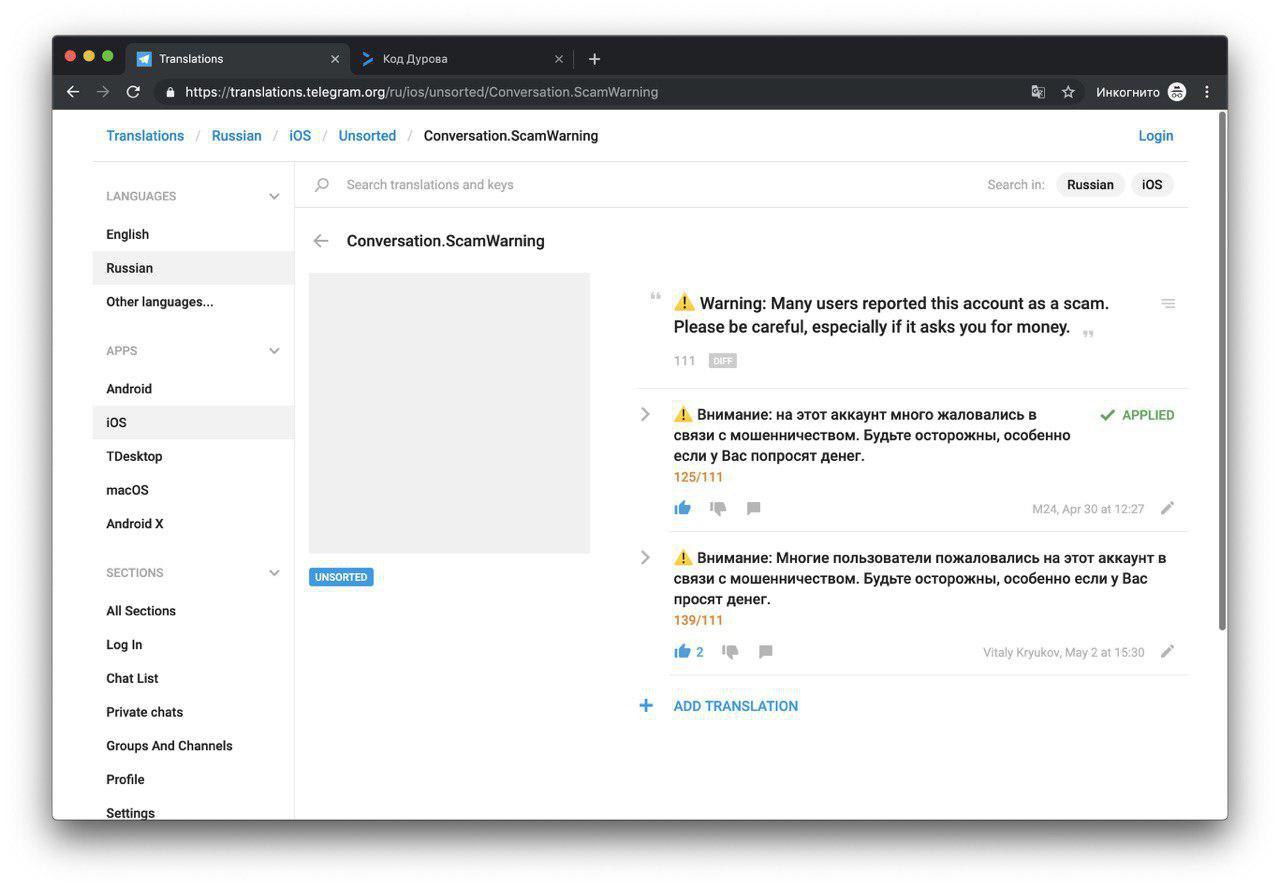Click the blue UNSORTED tag
Image resolution: width=1280 pixels, height=889 pixels.
(341, 577)
